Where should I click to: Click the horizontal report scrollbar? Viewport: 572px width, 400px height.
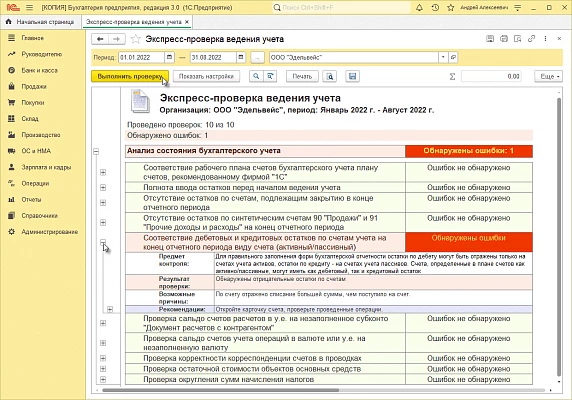tap(221, 390)
